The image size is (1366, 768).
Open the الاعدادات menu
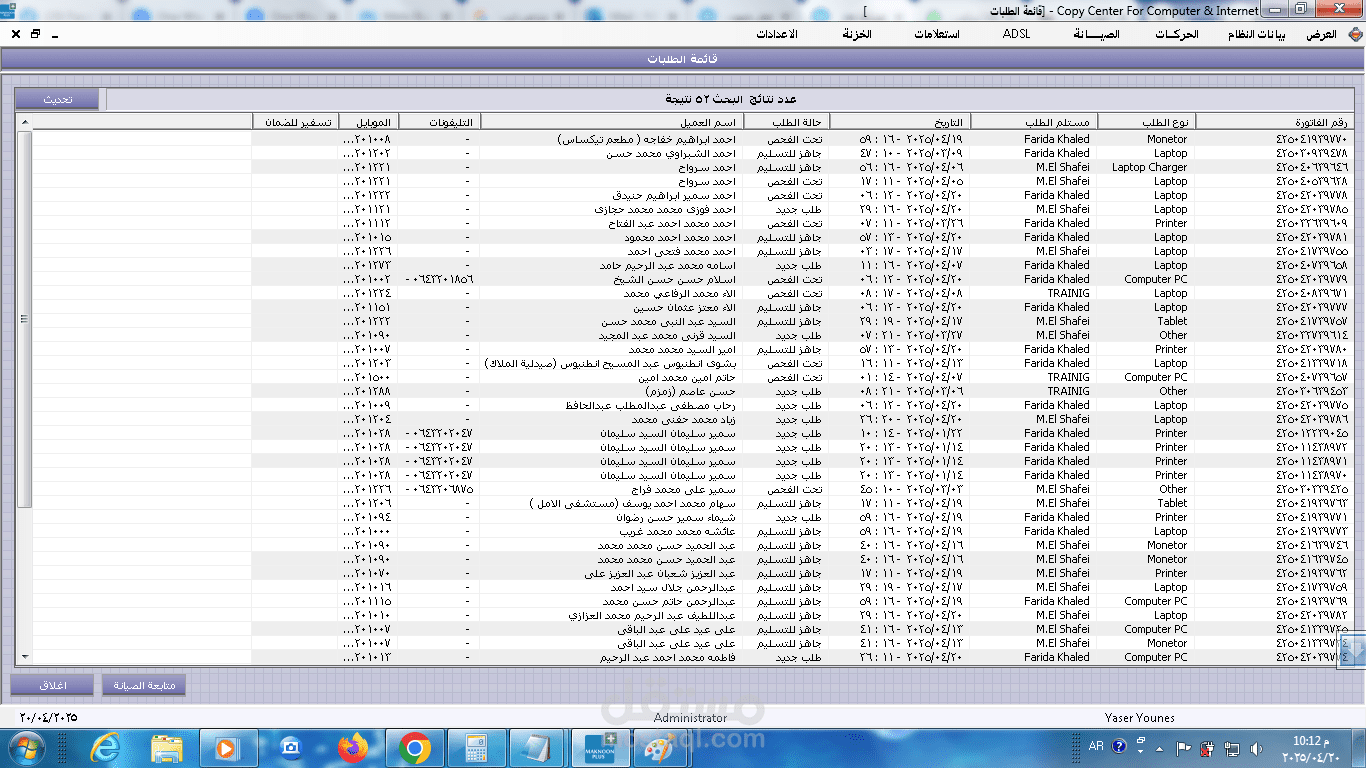(x=776, y=34)
